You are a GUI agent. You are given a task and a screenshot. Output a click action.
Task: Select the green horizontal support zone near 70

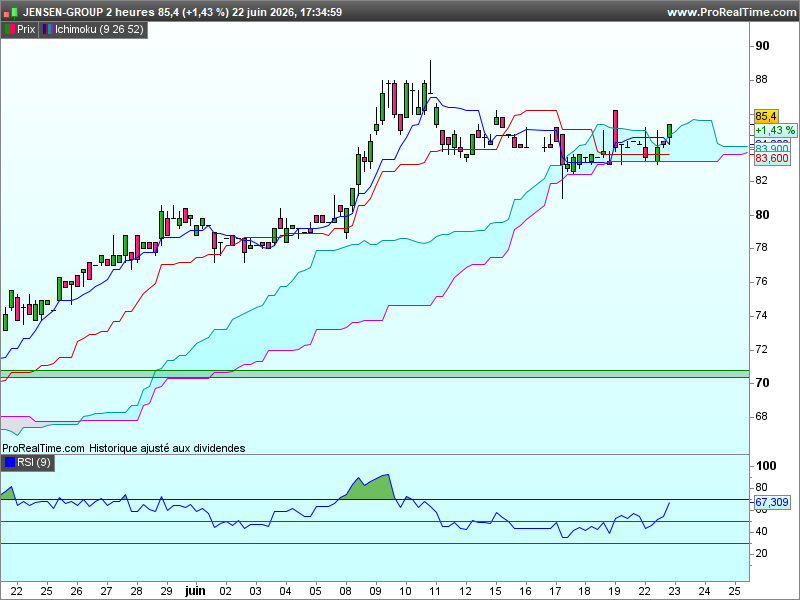point(375,374)
